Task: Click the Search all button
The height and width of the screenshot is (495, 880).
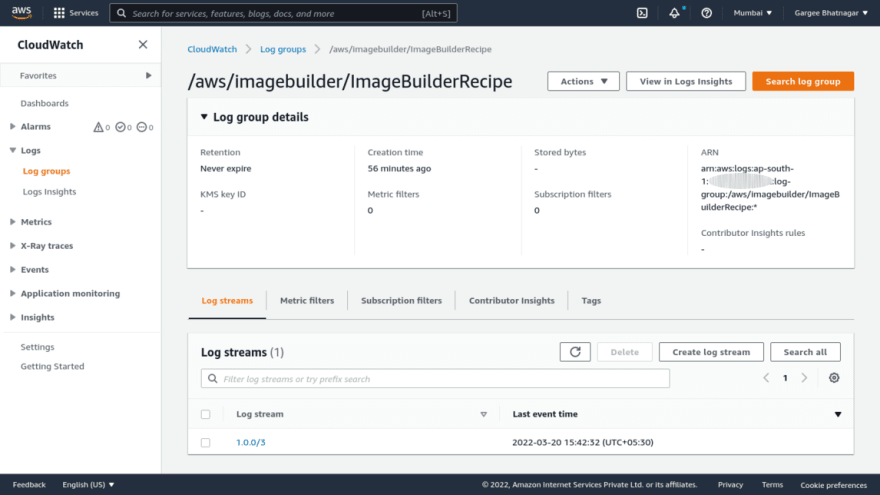Action: pos(805,352)
